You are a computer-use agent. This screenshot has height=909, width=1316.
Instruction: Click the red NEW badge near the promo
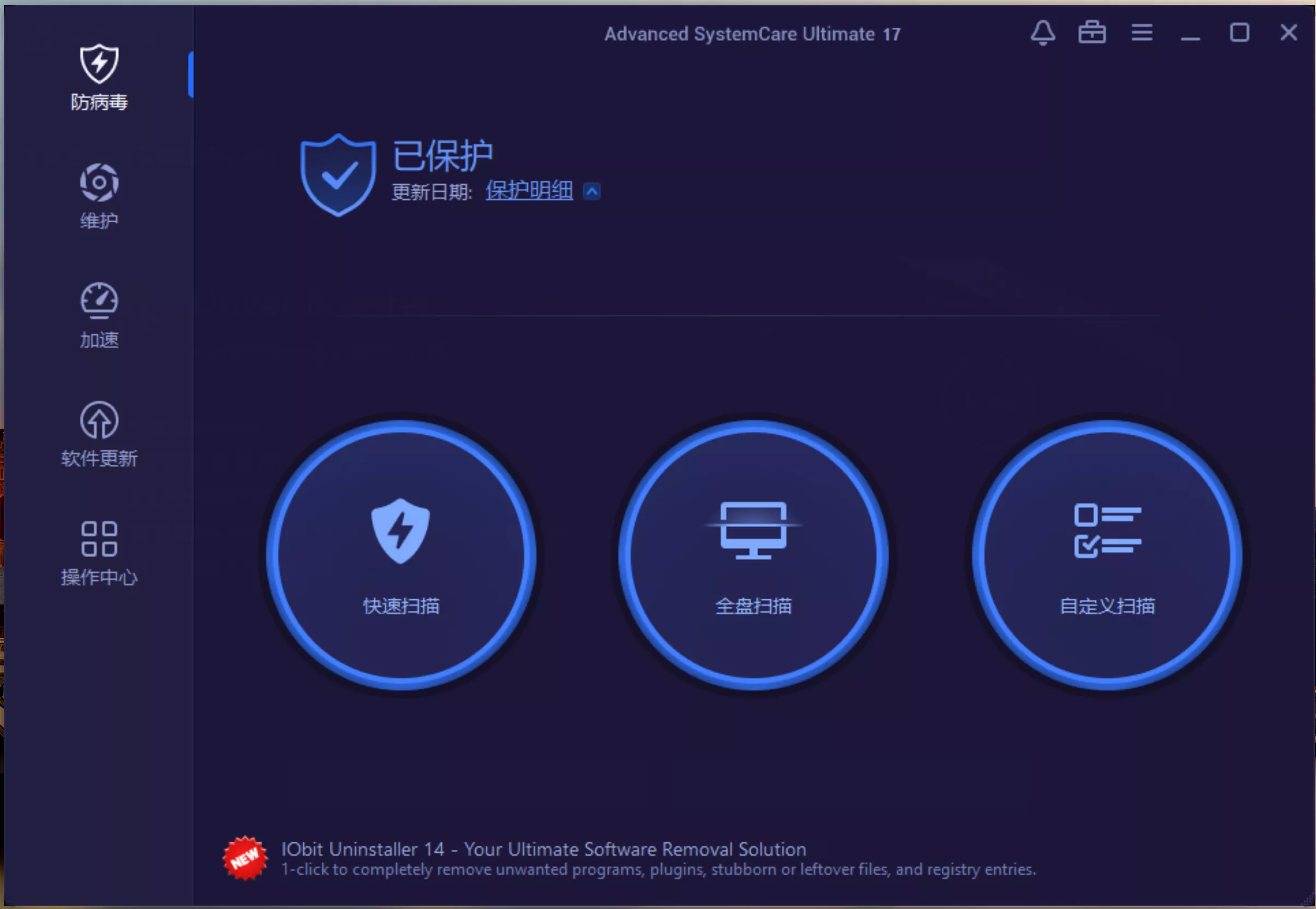click(x=245, y=854)
